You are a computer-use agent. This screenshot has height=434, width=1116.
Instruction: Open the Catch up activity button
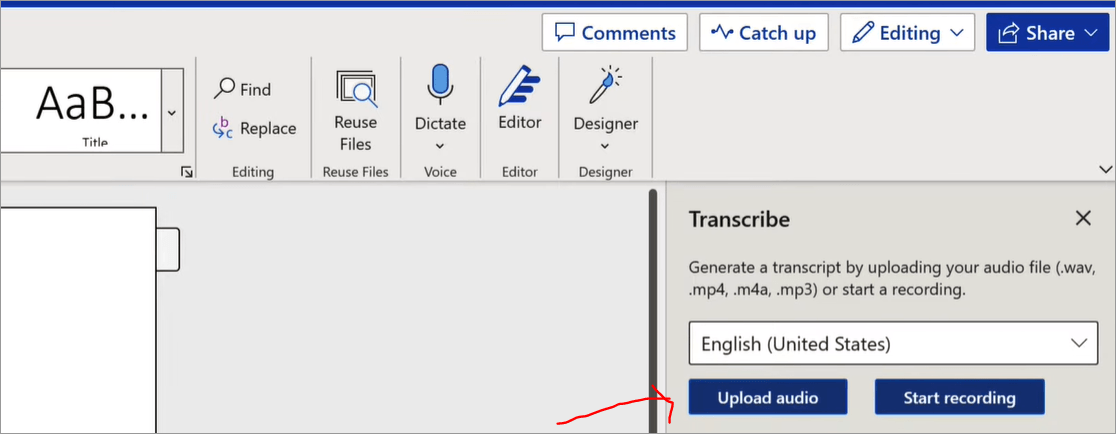(x=764, y=33)
